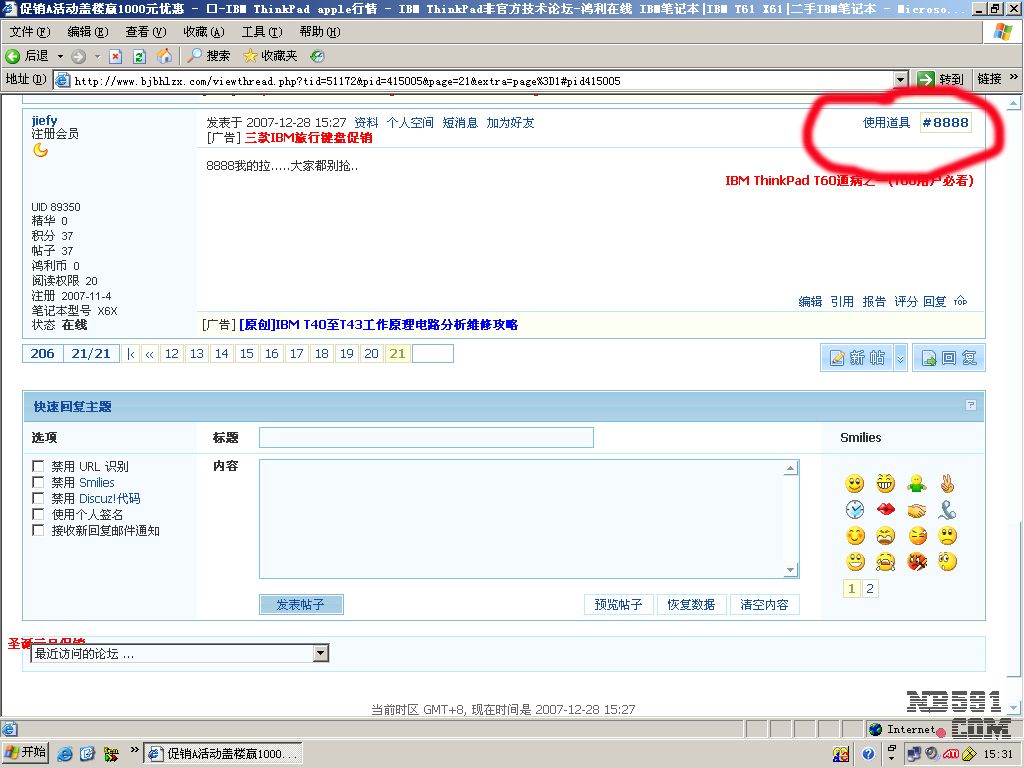Click content area scrollbar down arrow
This screenshot has width=1024, height=768.
(791, 570)
